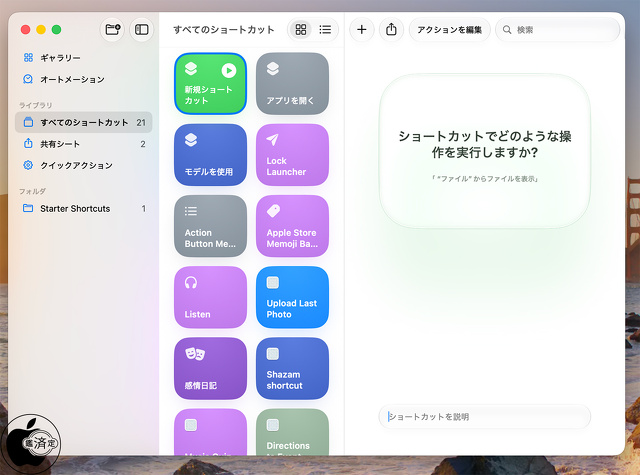Click layers icon on アプリを開く tile

tap(273, 69)
